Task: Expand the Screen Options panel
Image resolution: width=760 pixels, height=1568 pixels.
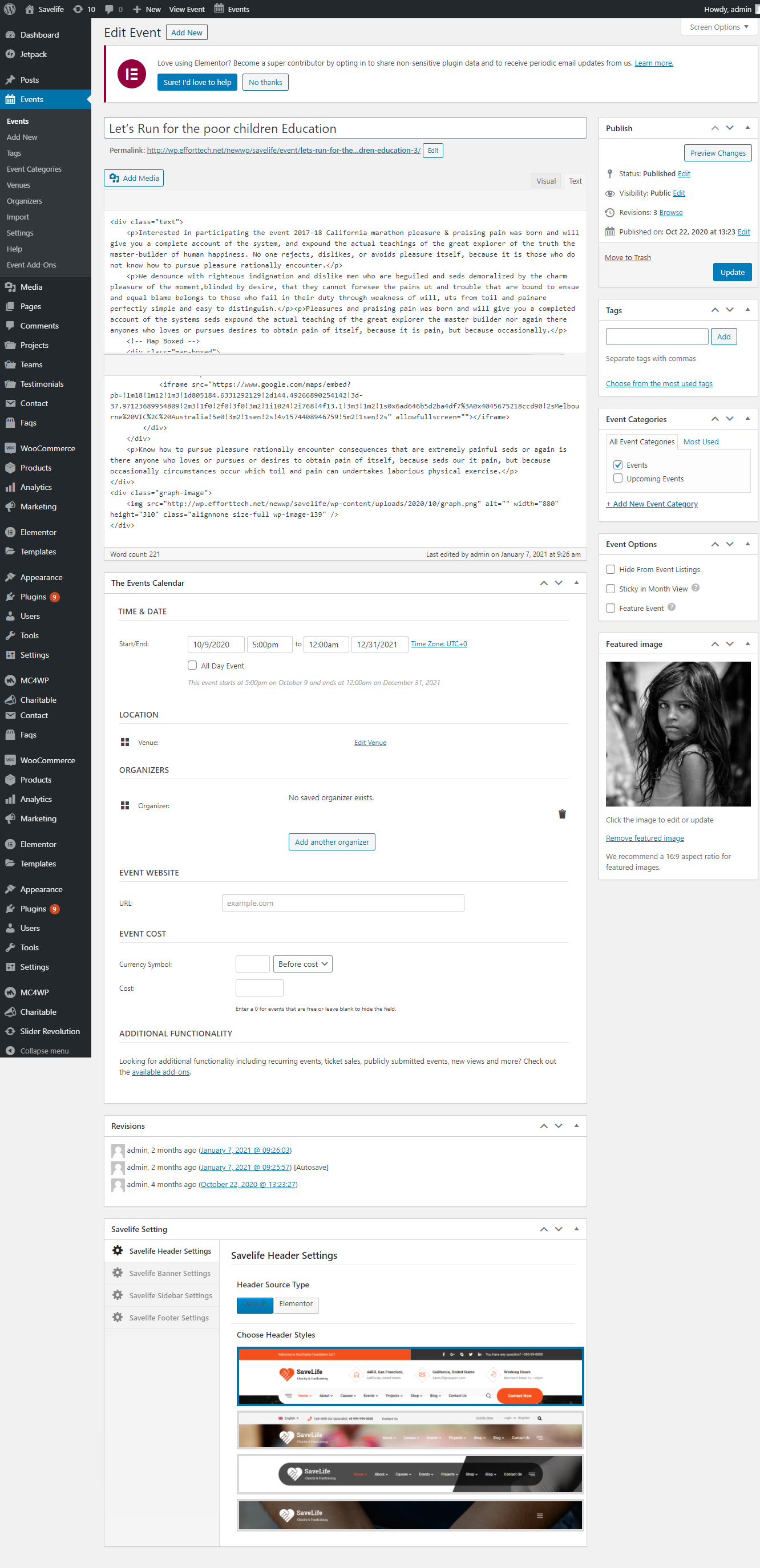Action: [x=718, y=27]
